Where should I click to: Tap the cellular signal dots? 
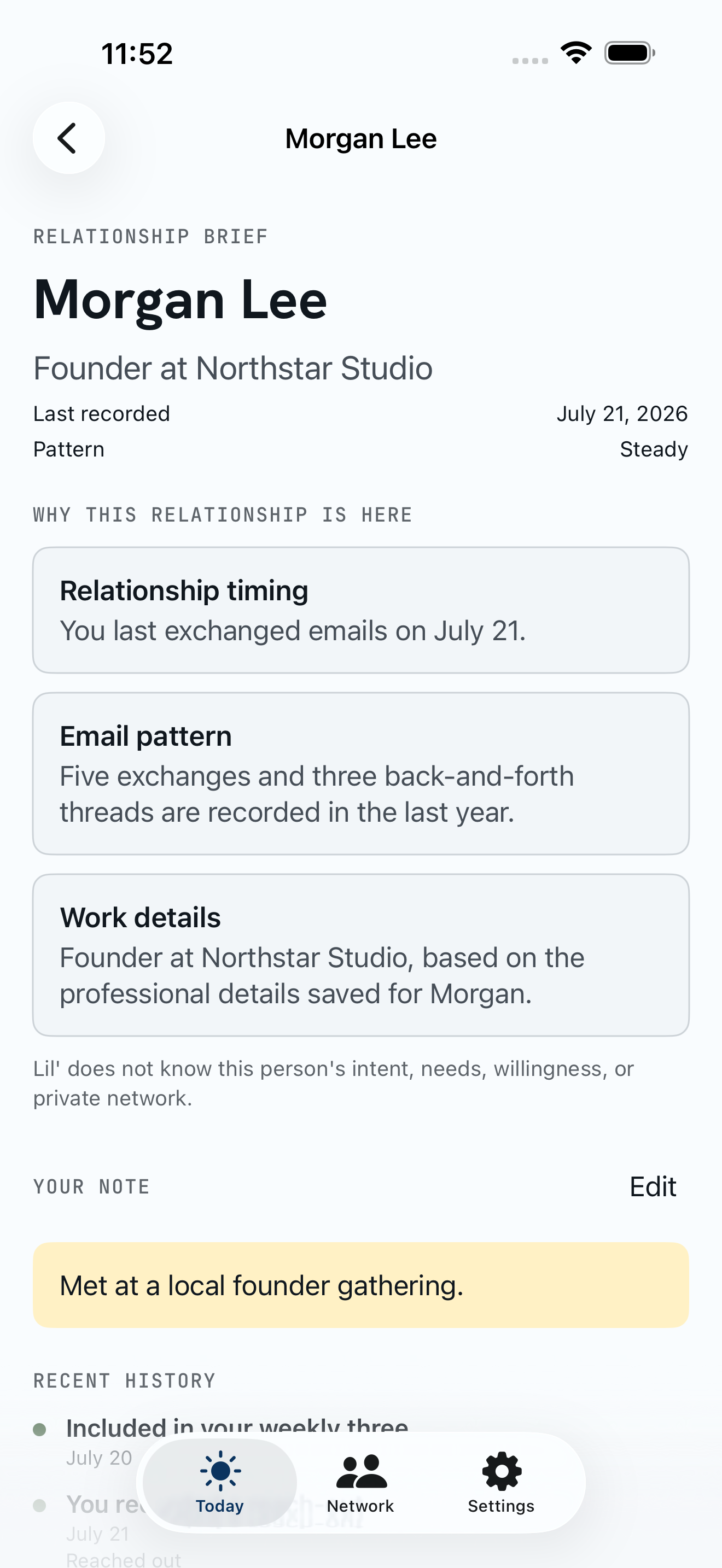pos(529,60)
